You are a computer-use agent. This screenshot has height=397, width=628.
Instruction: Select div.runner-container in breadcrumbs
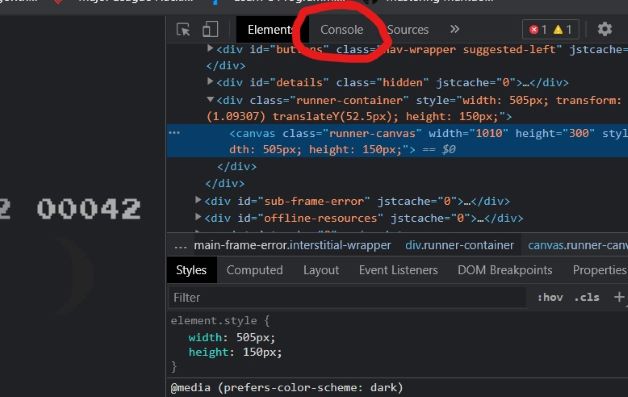(459, 245)
